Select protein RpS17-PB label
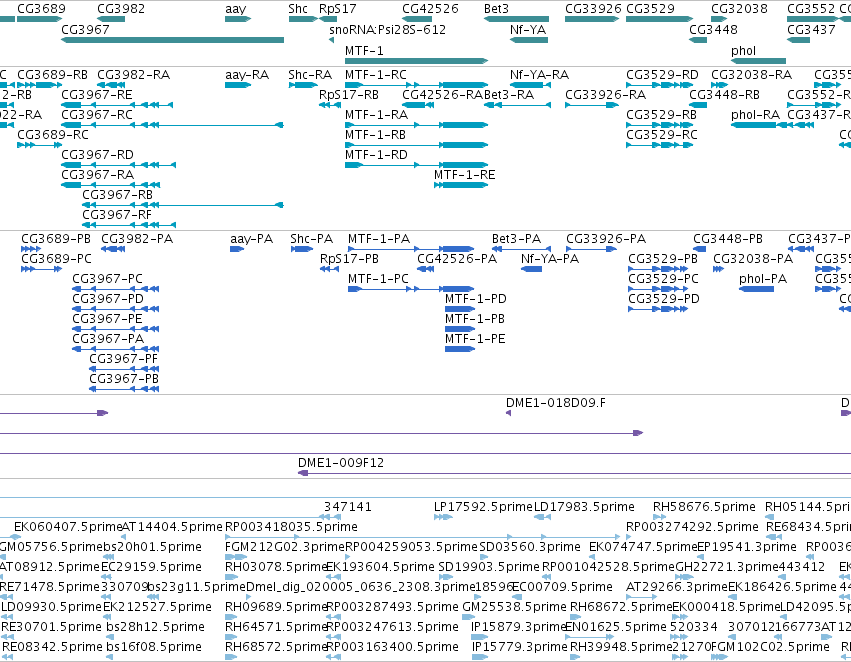Viewport: 851px width, 662px height. tap(350, 259)
